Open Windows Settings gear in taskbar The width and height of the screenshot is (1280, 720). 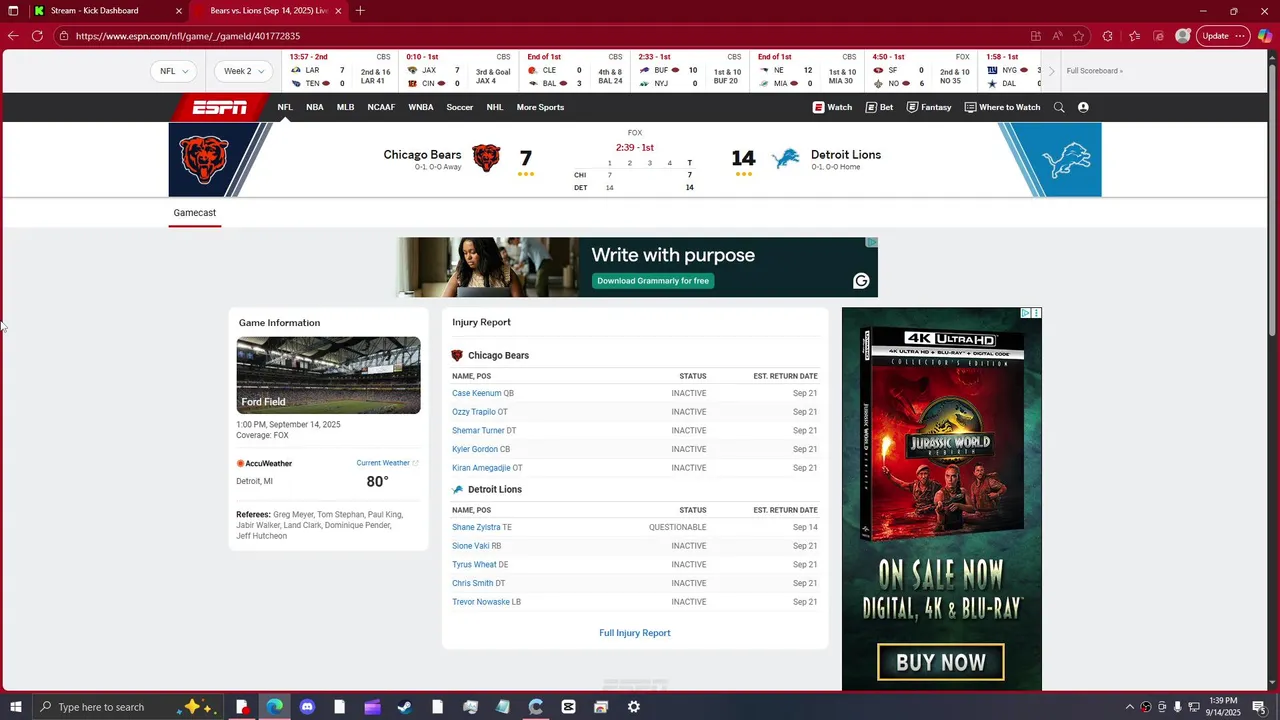point(634,707)
